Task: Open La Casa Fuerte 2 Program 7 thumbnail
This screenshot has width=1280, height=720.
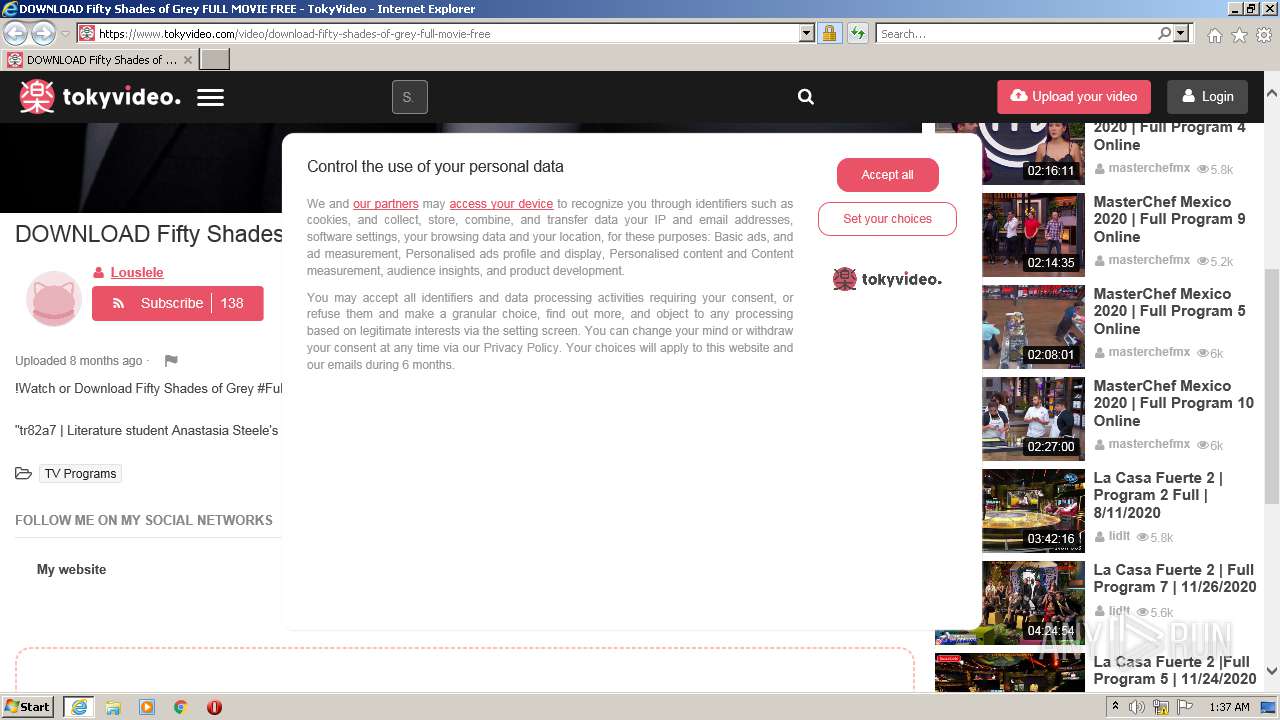Action: tap(1033, 603)
